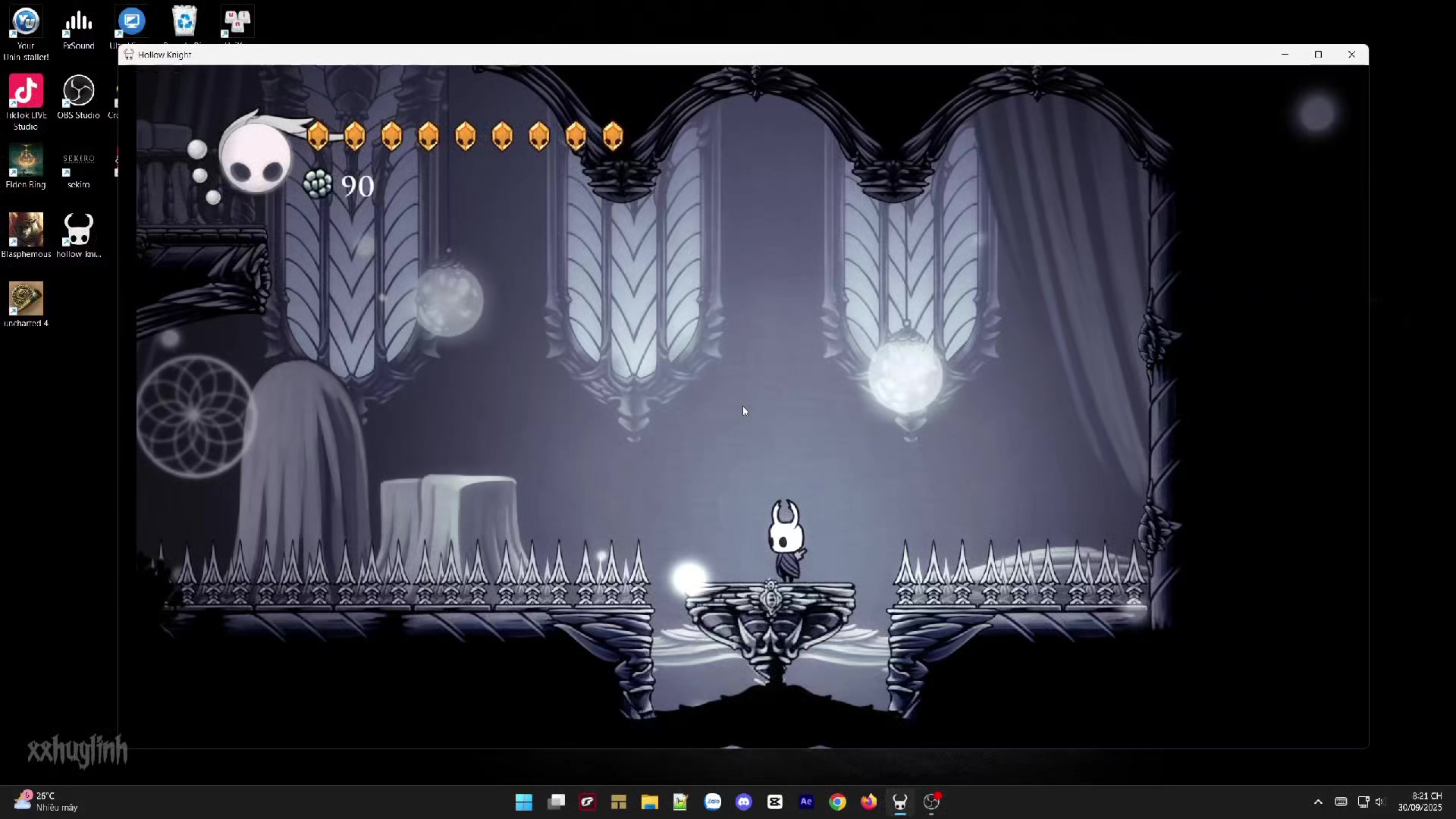This screenshot has height=819, width=1456.
Task: Open the touch keyboard tray icon
Action: 1341,802
